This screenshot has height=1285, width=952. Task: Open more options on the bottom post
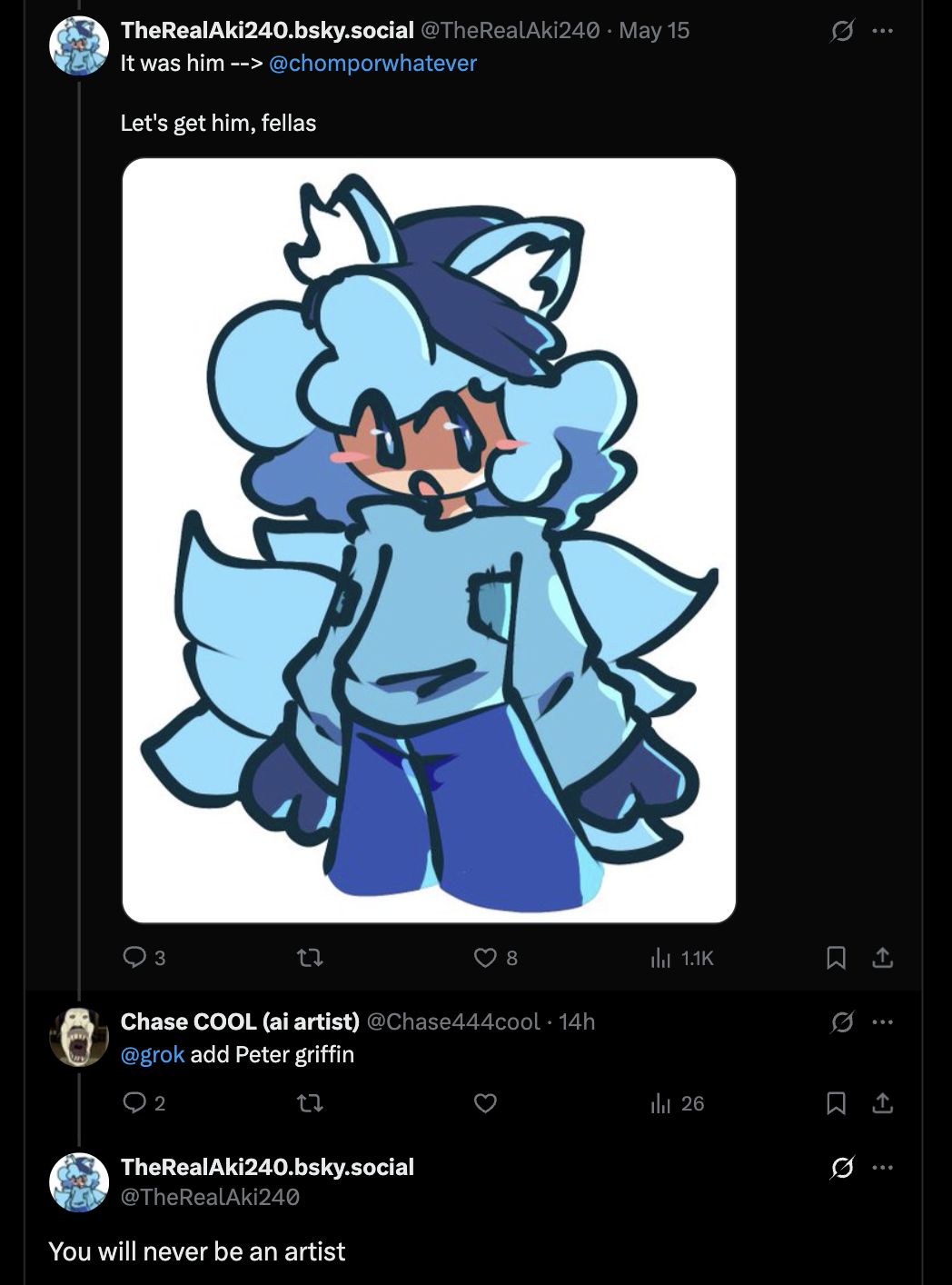[882, 1167]
